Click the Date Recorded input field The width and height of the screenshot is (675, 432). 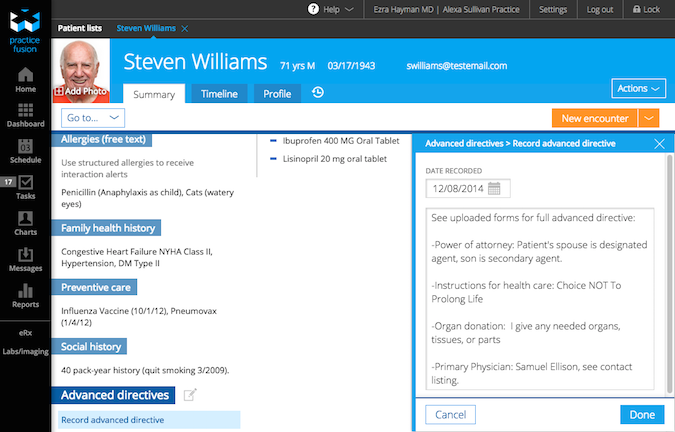468,188
